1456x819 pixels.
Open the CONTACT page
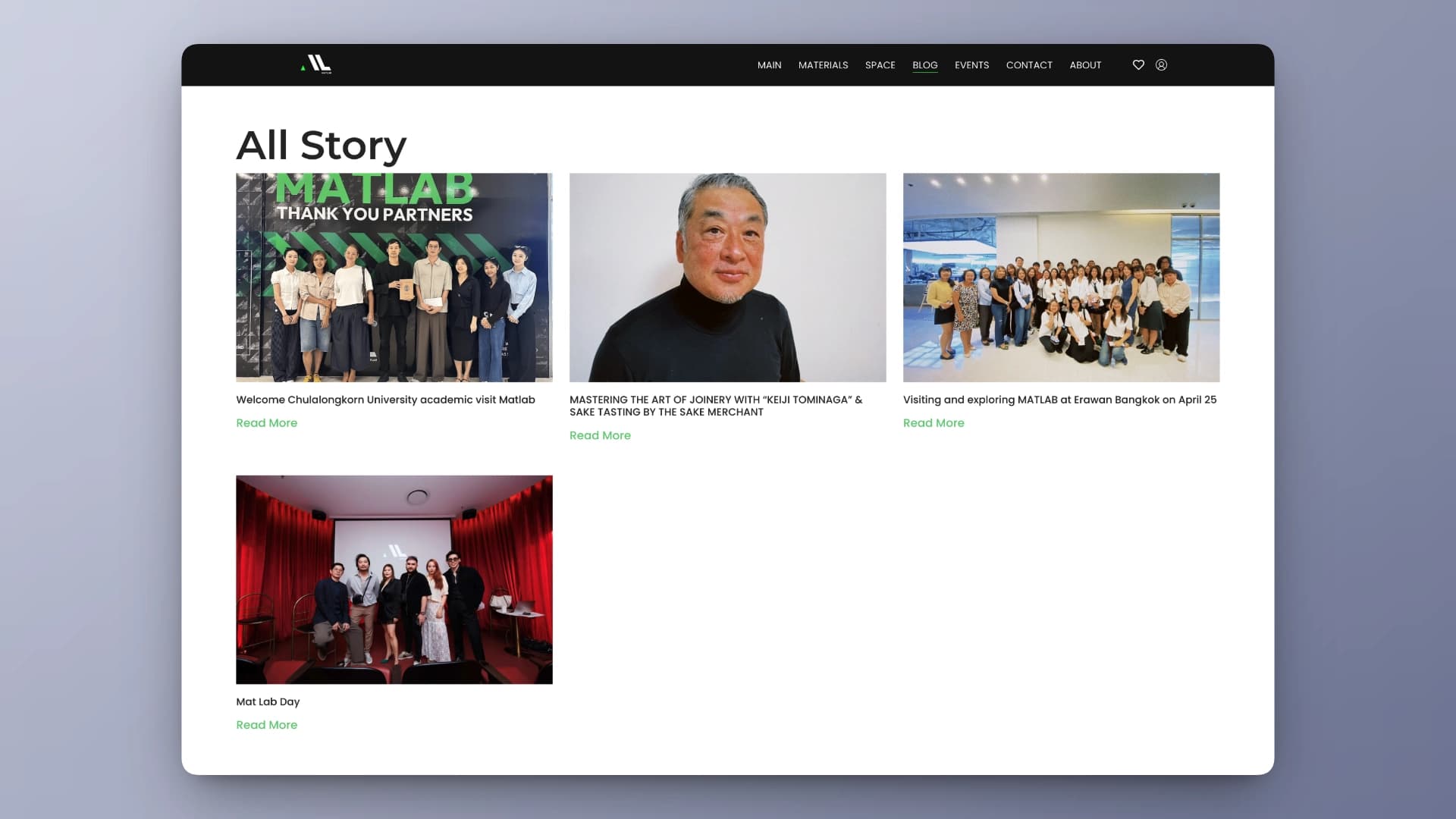coord(1029,65)
